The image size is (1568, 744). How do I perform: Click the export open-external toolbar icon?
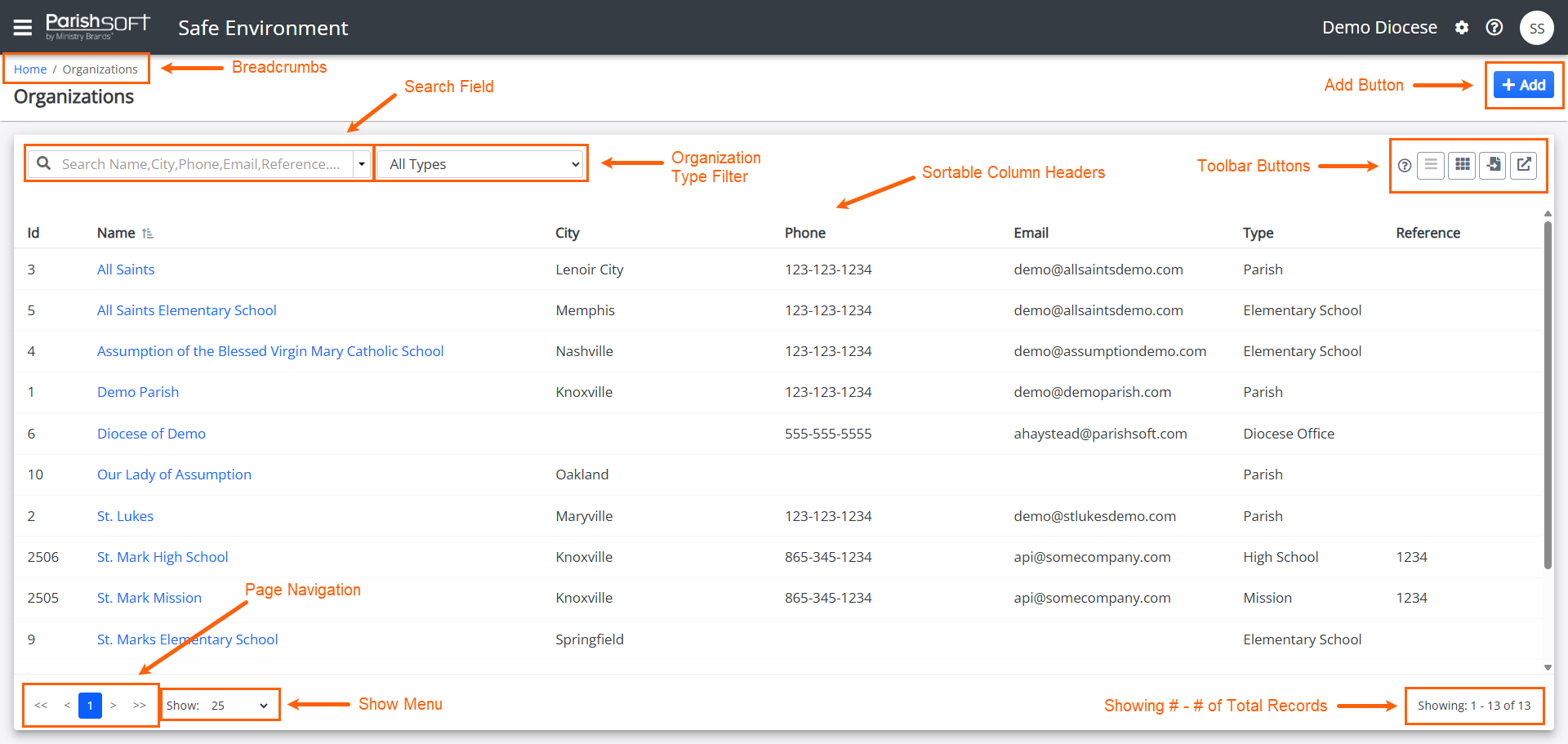[1524, 166]
